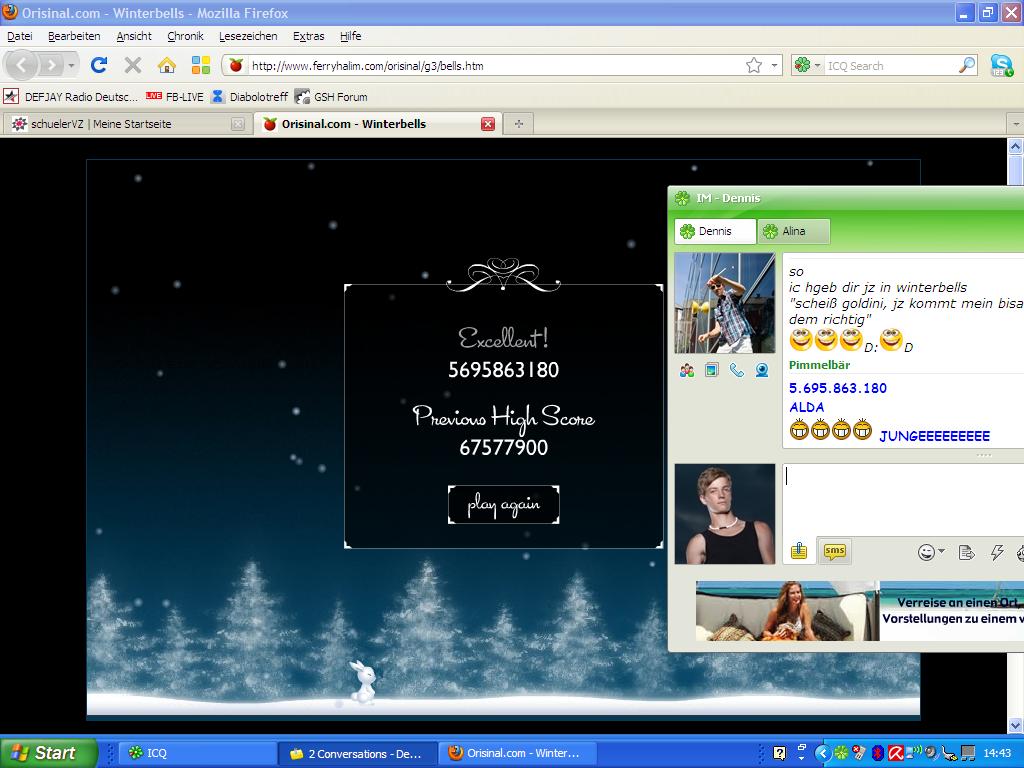Click the lightning bolt icon in ICQ
The width and height of the screenshot is (1024, 768).
pos(996,552)
